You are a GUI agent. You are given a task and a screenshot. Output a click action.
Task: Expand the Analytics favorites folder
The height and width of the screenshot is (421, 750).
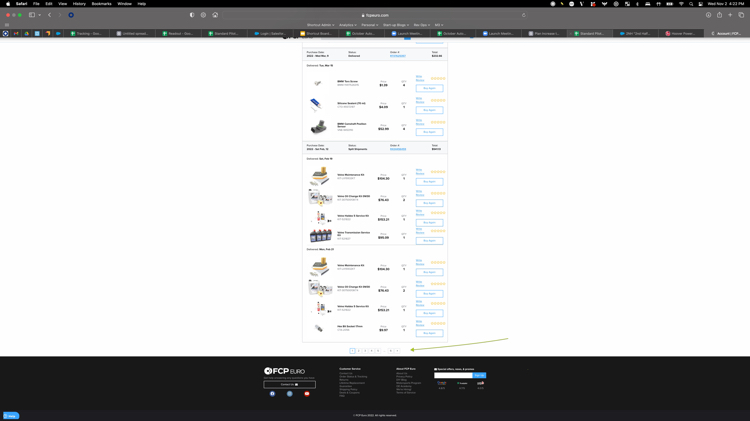pos(348,25)
